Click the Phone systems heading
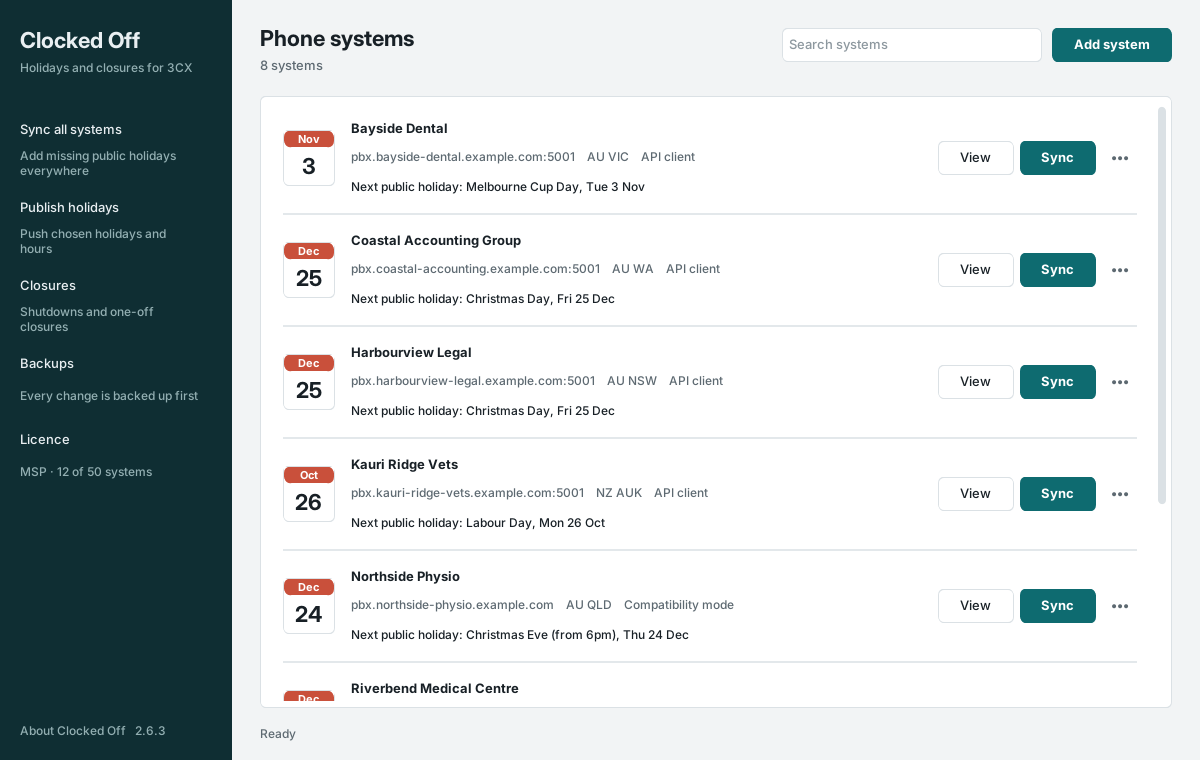 [337, 38]
